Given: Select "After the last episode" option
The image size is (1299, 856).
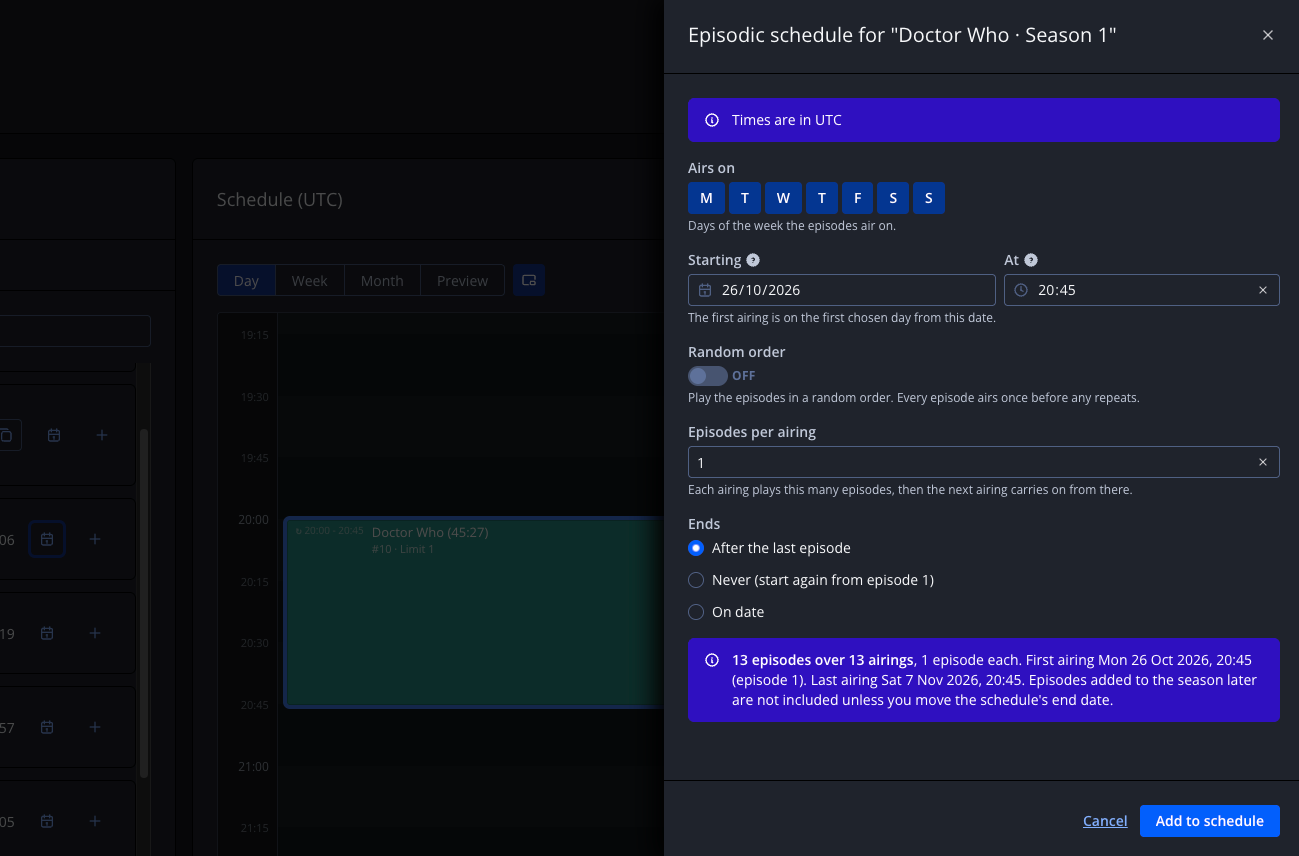Looking at the screenshot, I should pos(696,548).
